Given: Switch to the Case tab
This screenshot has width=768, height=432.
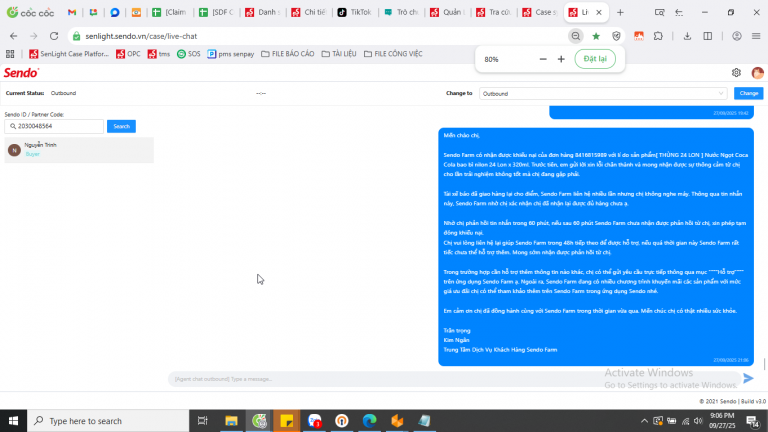Looking at the screenshot, I should (x=539, y=12).
